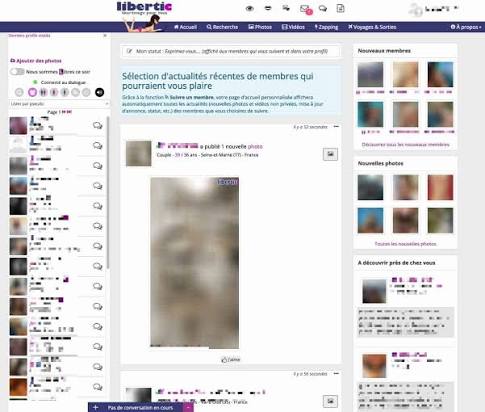Click the libertic logo

pyautogui.click(x=144, y=8)
